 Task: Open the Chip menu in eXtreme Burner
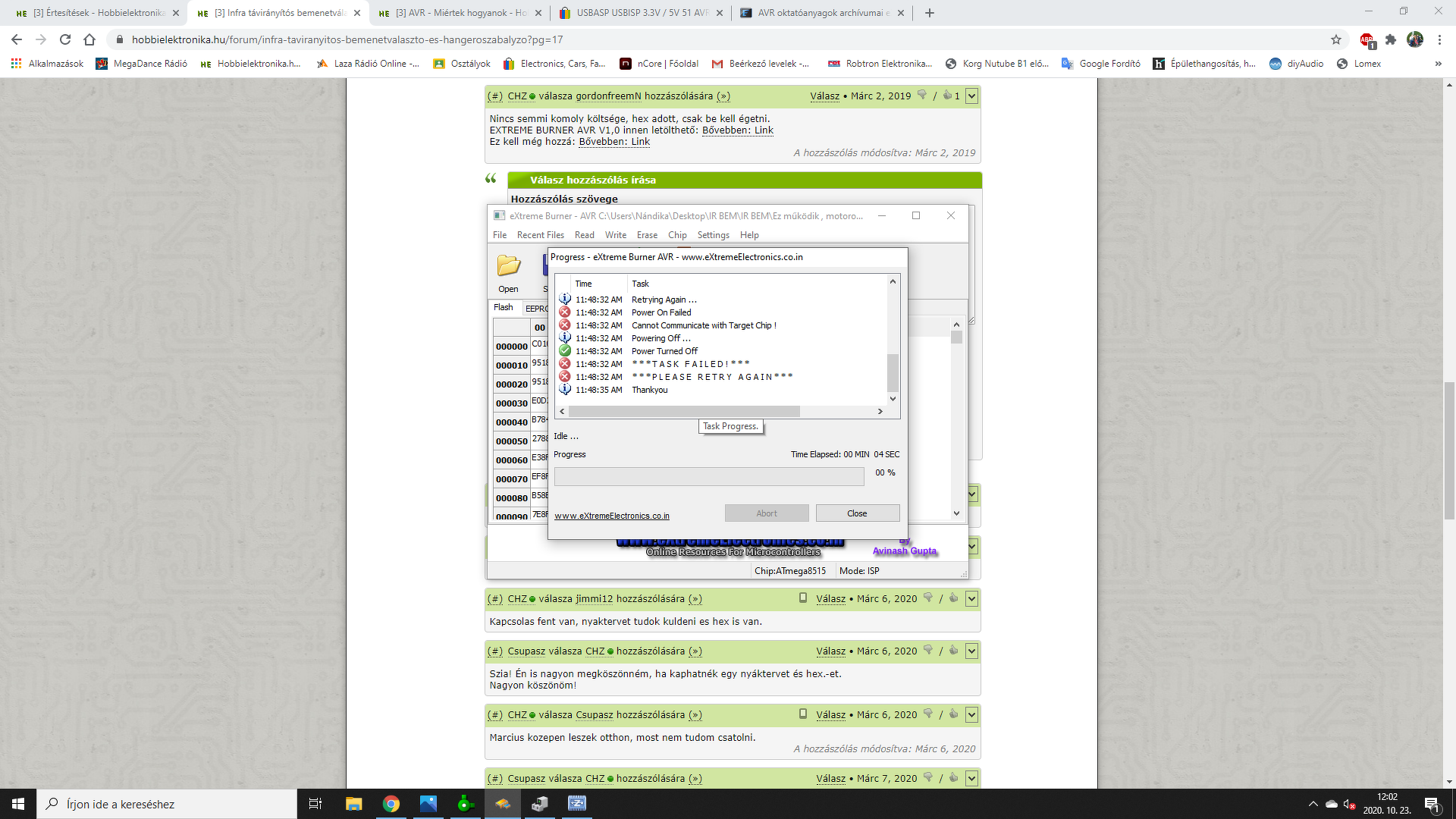[x=677, y=235]
